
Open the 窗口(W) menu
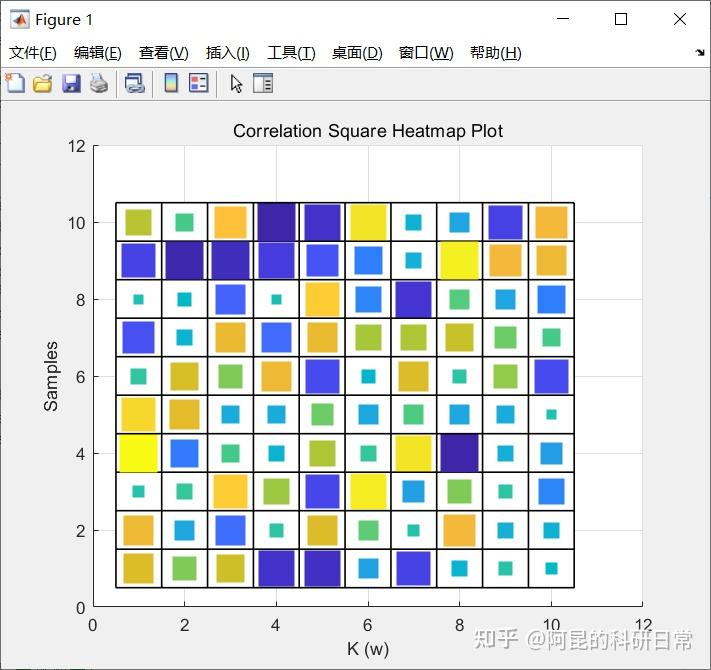coord(426,53)
